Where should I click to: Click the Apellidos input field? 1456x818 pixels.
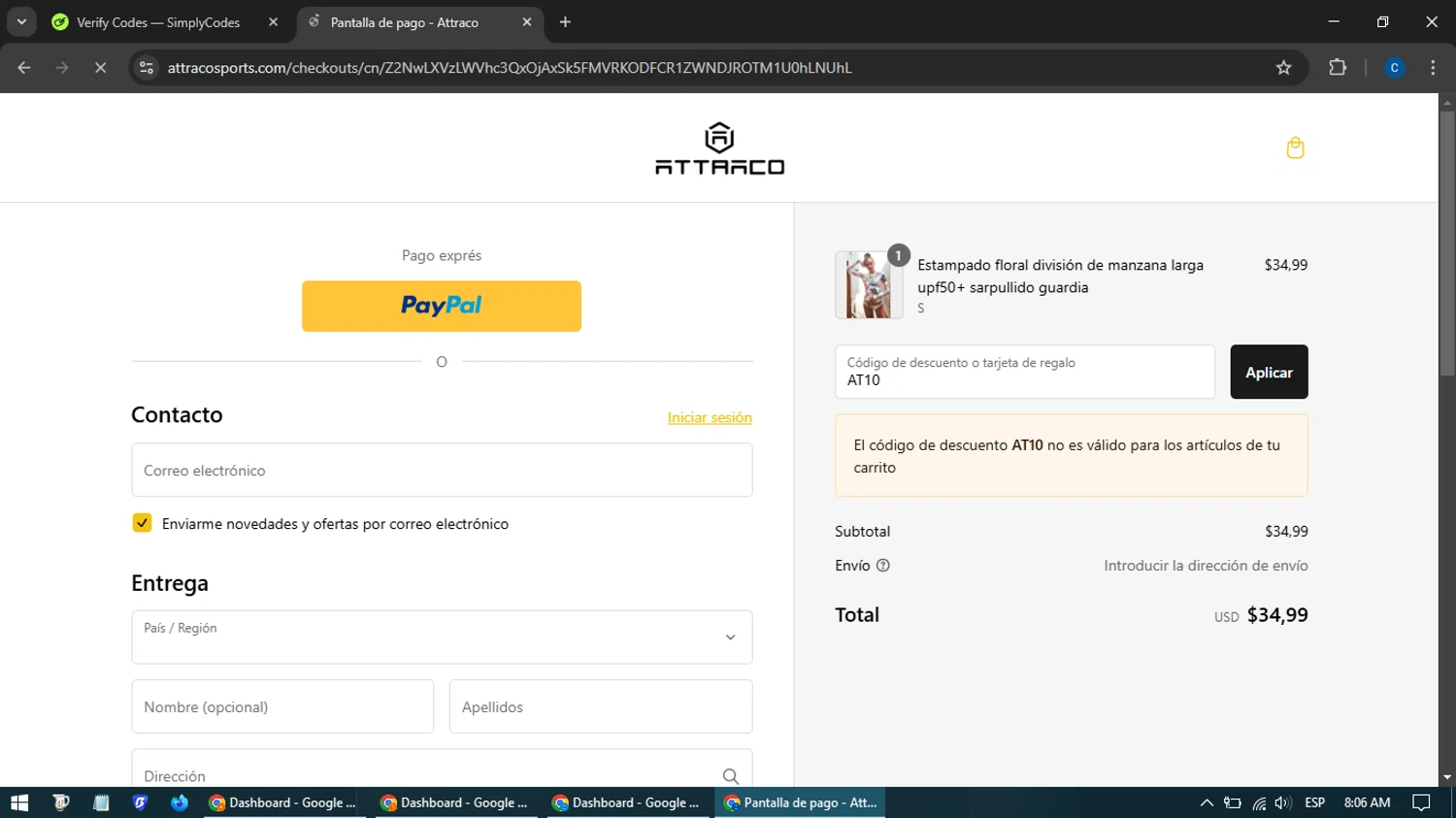click(x=601, y=706)
